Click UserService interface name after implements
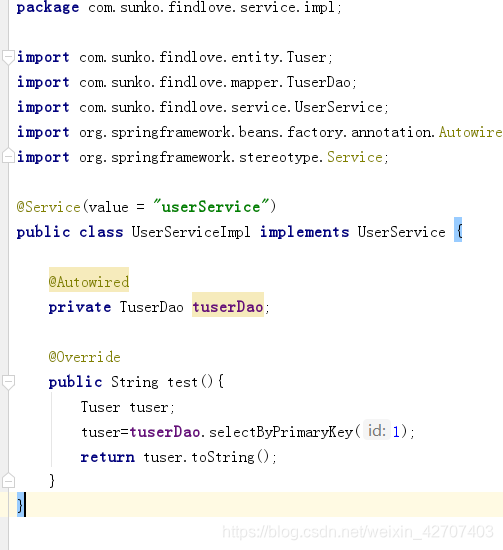 tap(401, 232)
